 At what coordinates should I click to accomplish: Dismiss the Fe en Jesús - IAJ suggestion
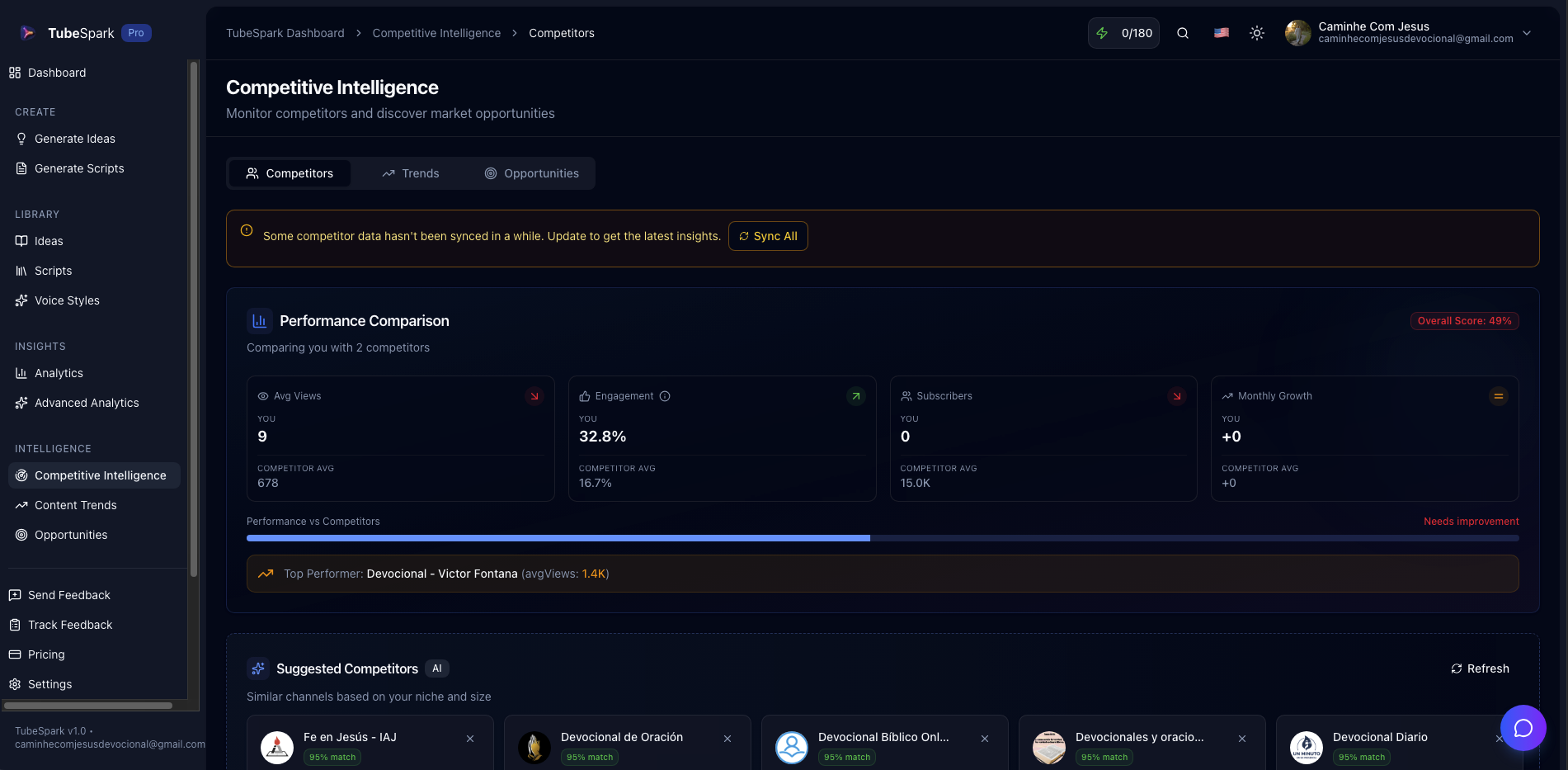click(x=470, y=739)
